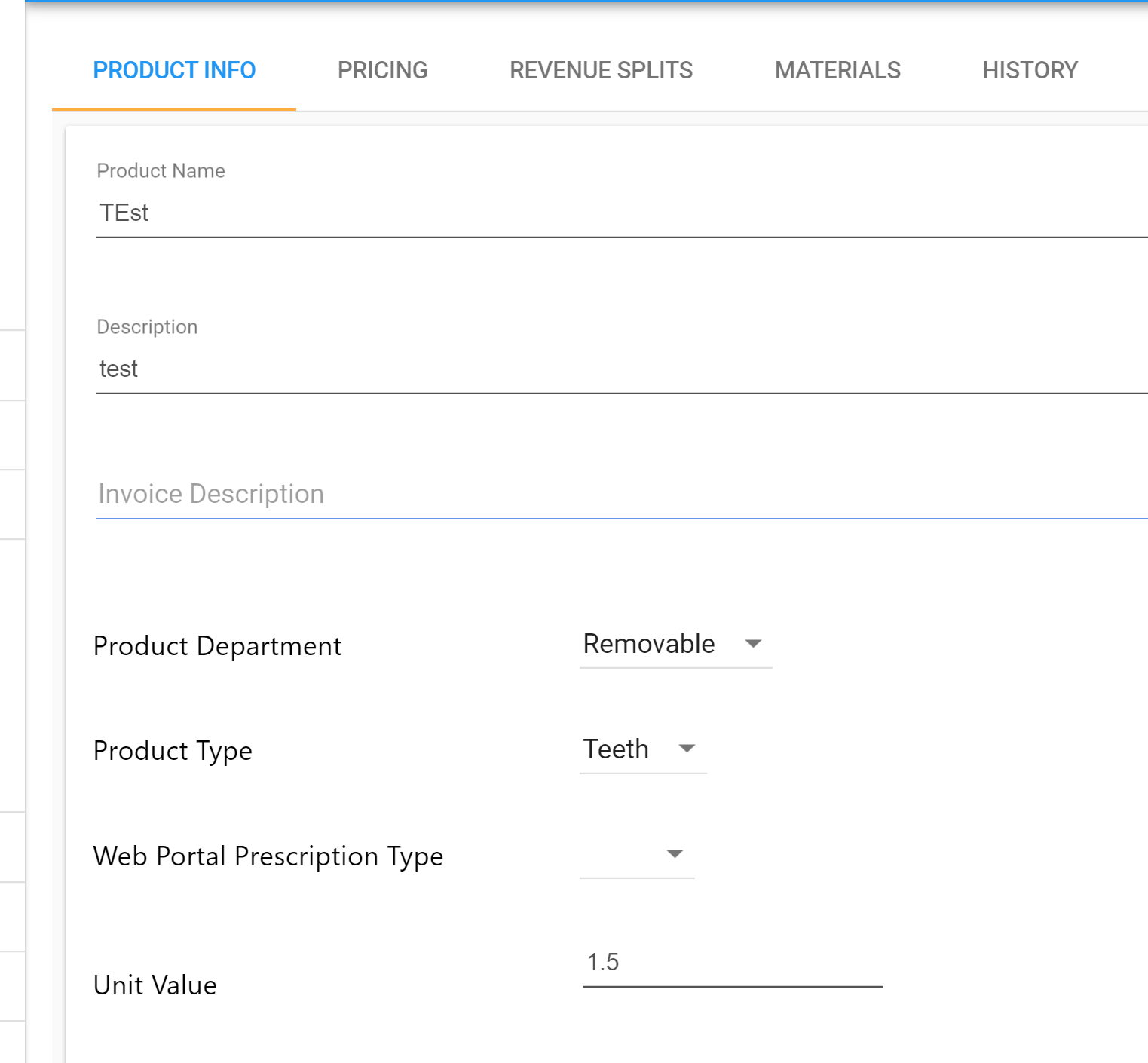The image size is (1148, 1063).
Task: Click the "Product Department" label
Action: point(217,646)
